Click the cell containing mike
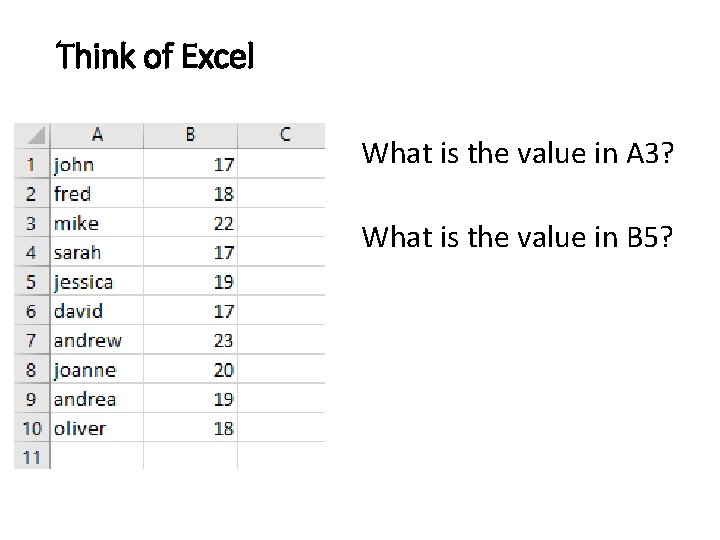The height and width of the screenshot is (540, 720). tap(96, 223)
